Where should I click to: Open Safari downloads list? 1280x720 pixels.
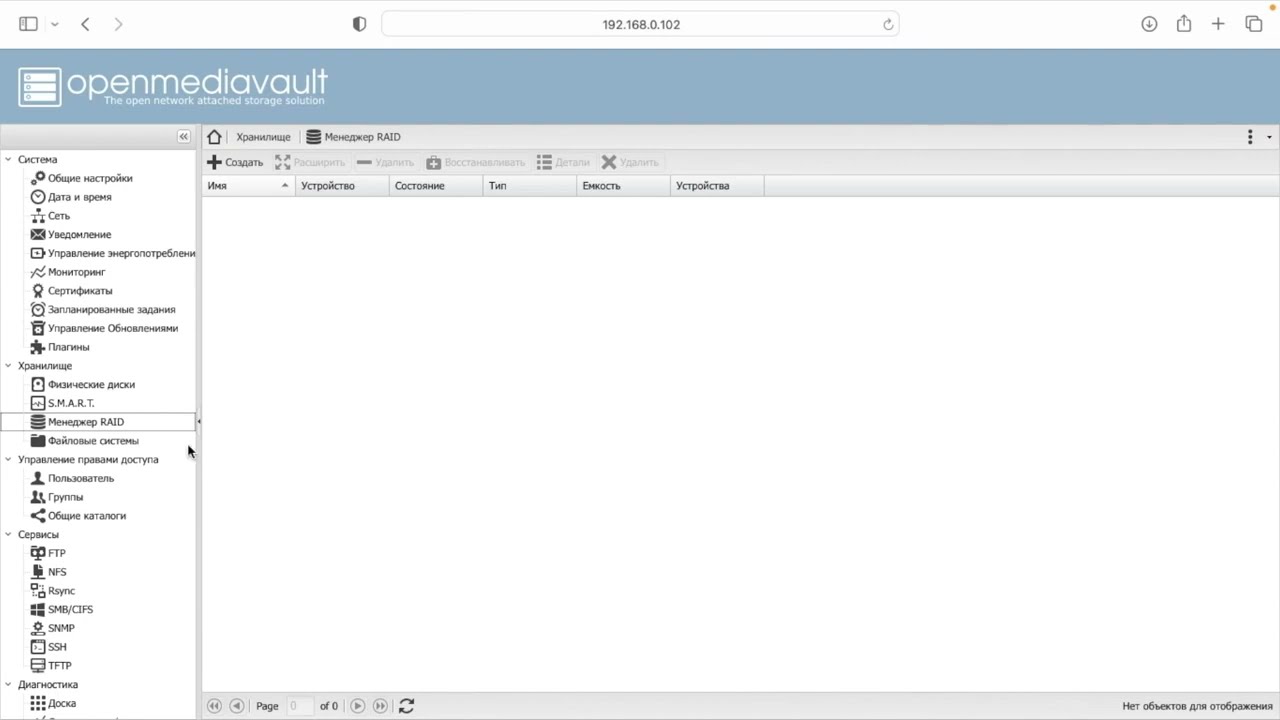(1149, 24)
